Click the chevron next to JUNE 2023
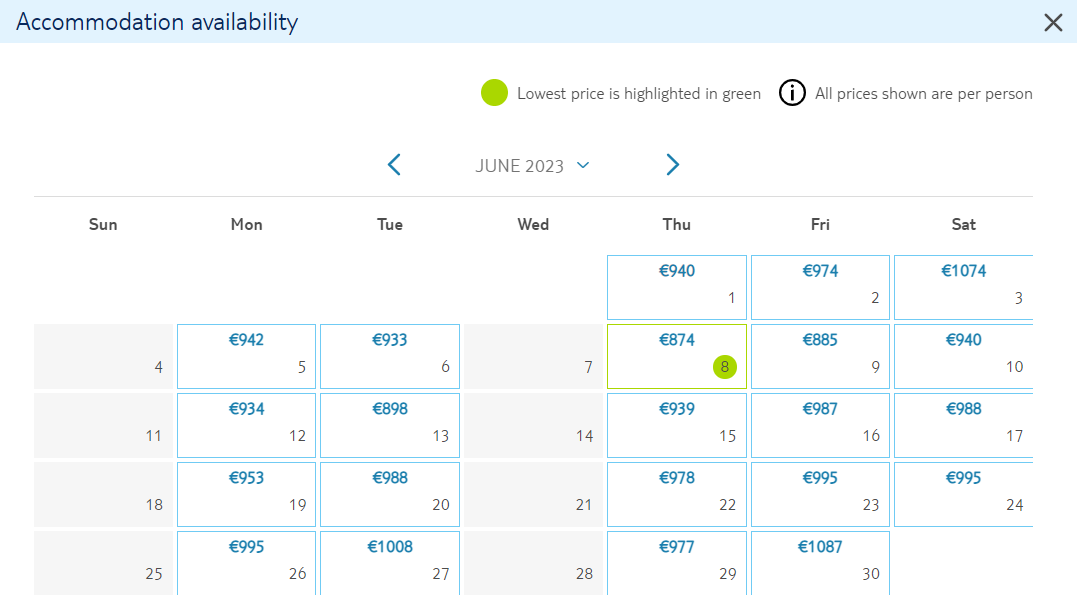 point(583,165)
